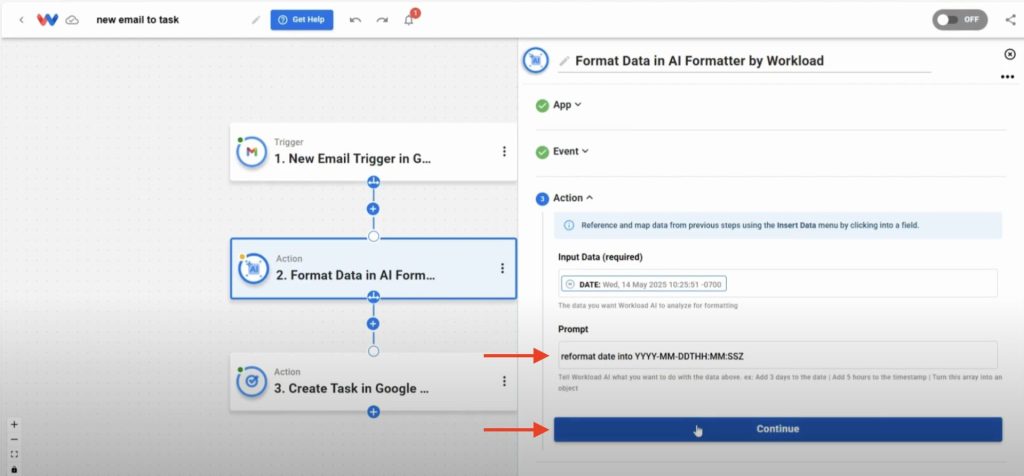Select the Create Task in Google step

click(x=373, y=382)
